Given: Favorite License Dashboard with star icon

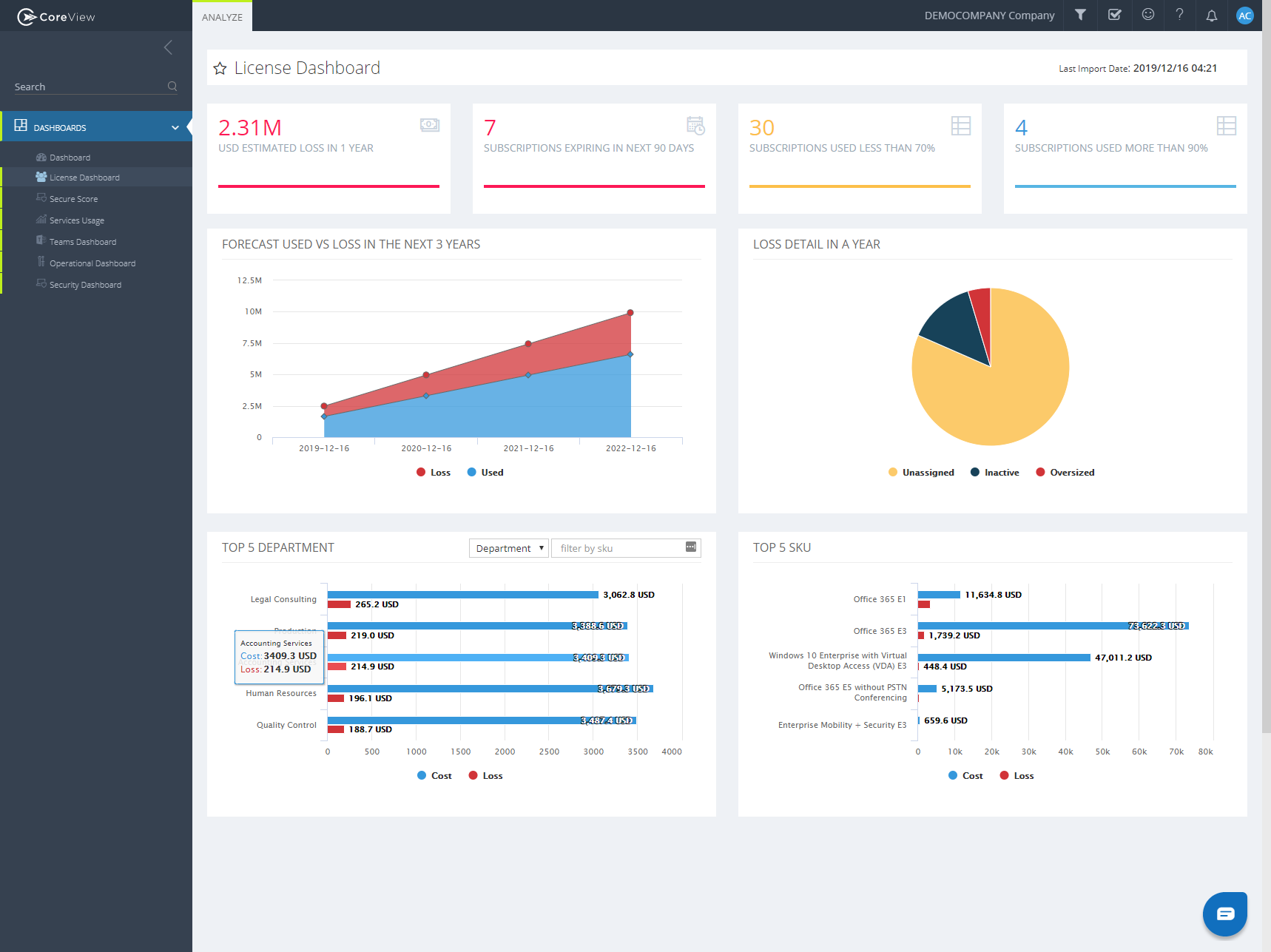Looking at the screenshot, I should 220,69.
